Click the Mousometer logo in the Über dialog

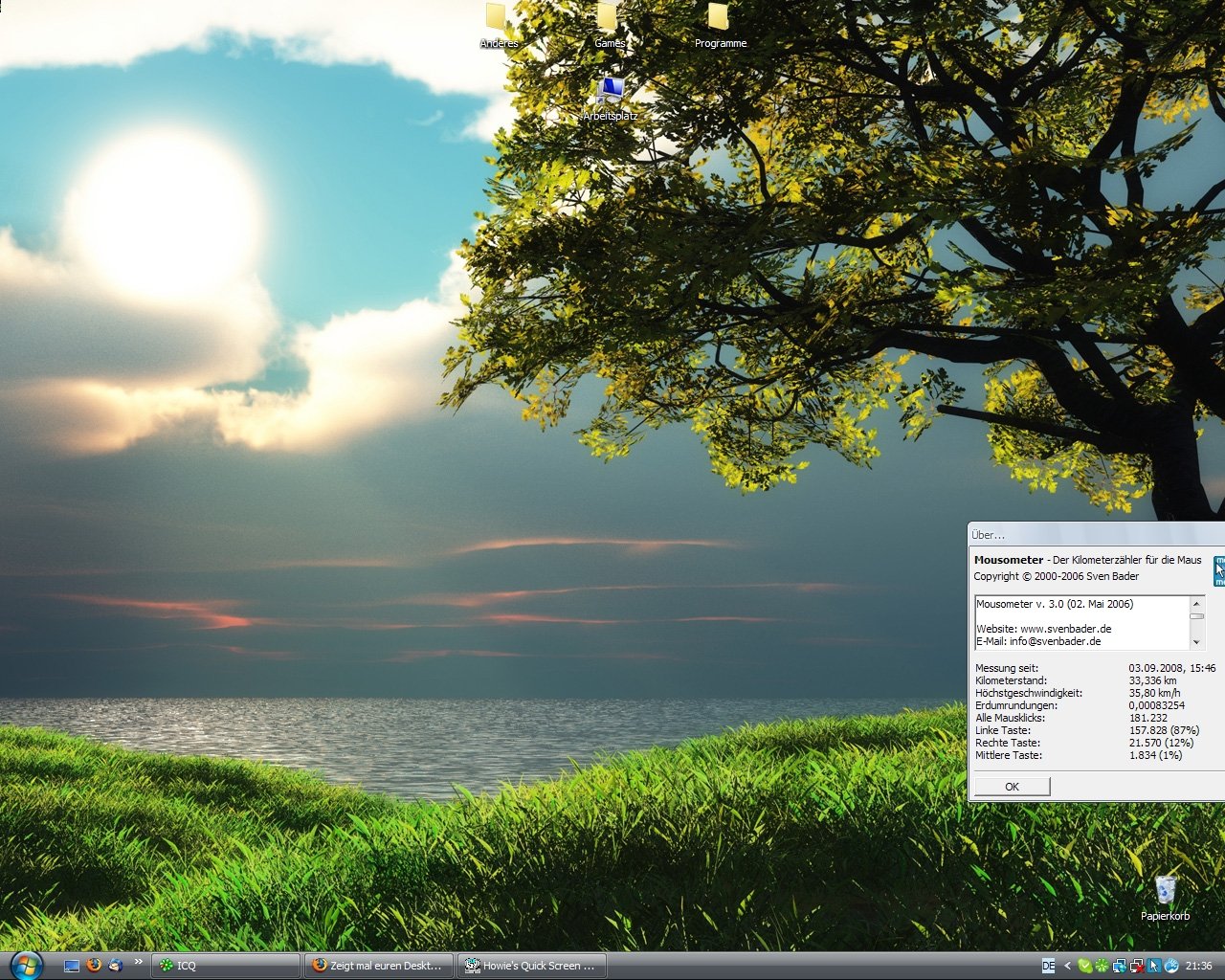[x=1219, y=570]
